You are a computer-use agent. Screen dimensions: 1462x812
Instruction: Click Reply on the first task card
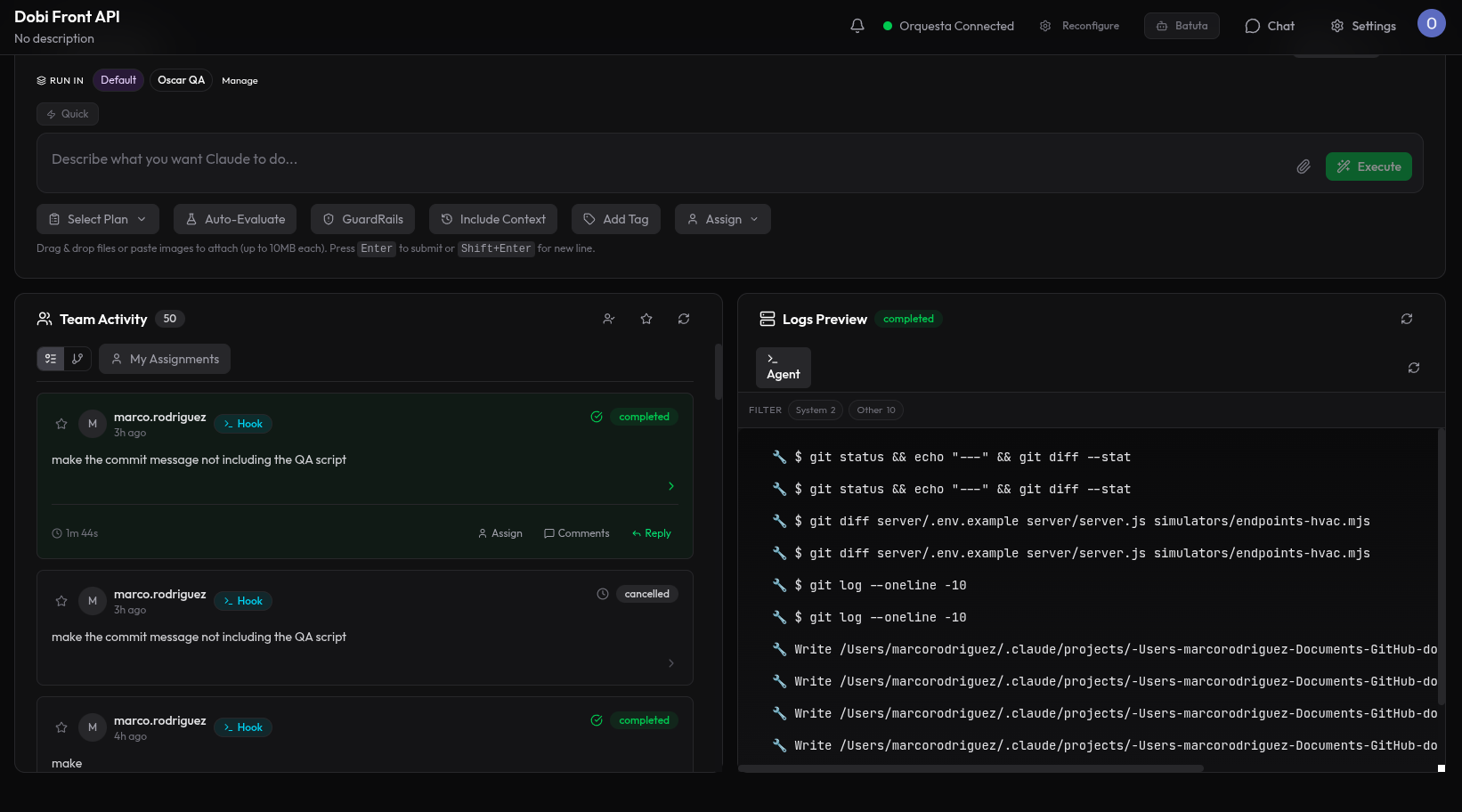click(x=652, y=533)
